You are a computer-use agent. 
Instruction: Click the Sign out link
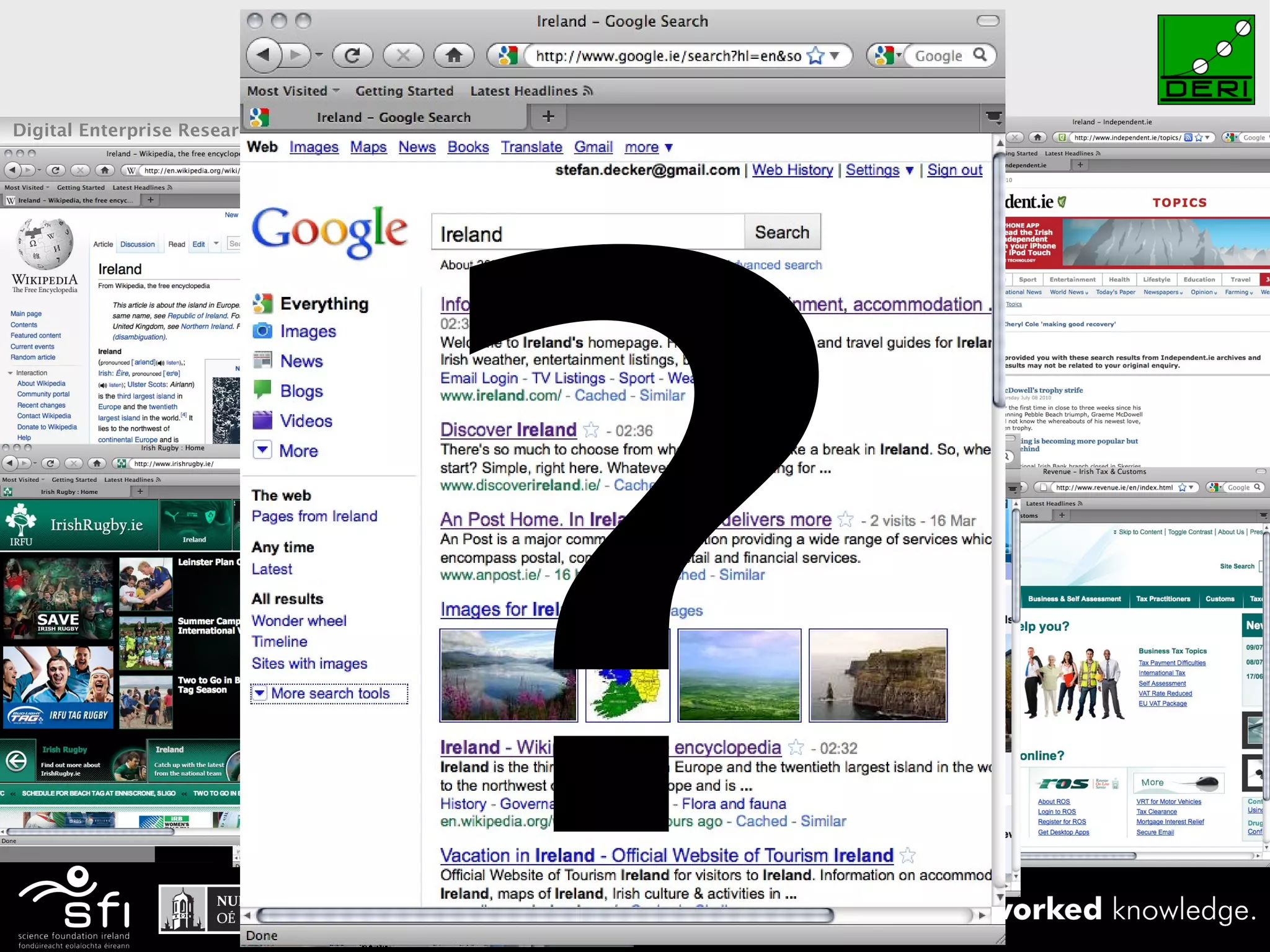(x=954, y=170)
